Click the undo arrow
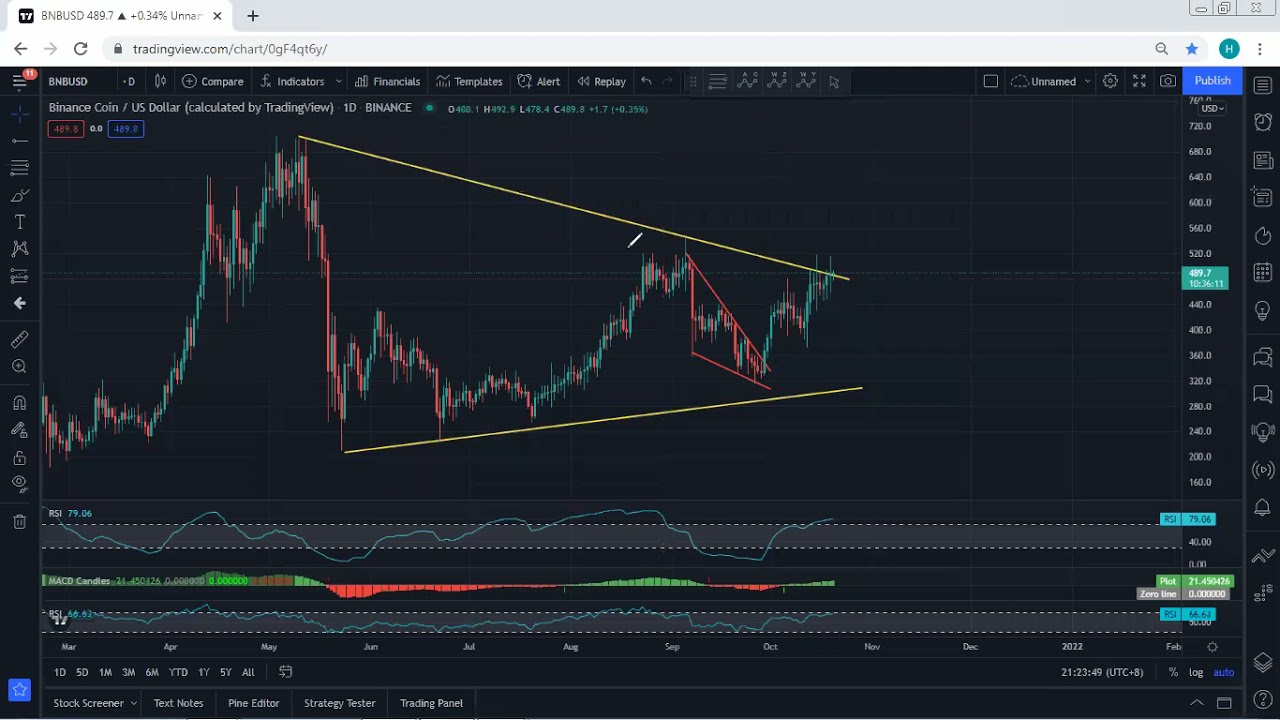Viewport: 1280px width, 720px height. [x=647, y=81]
